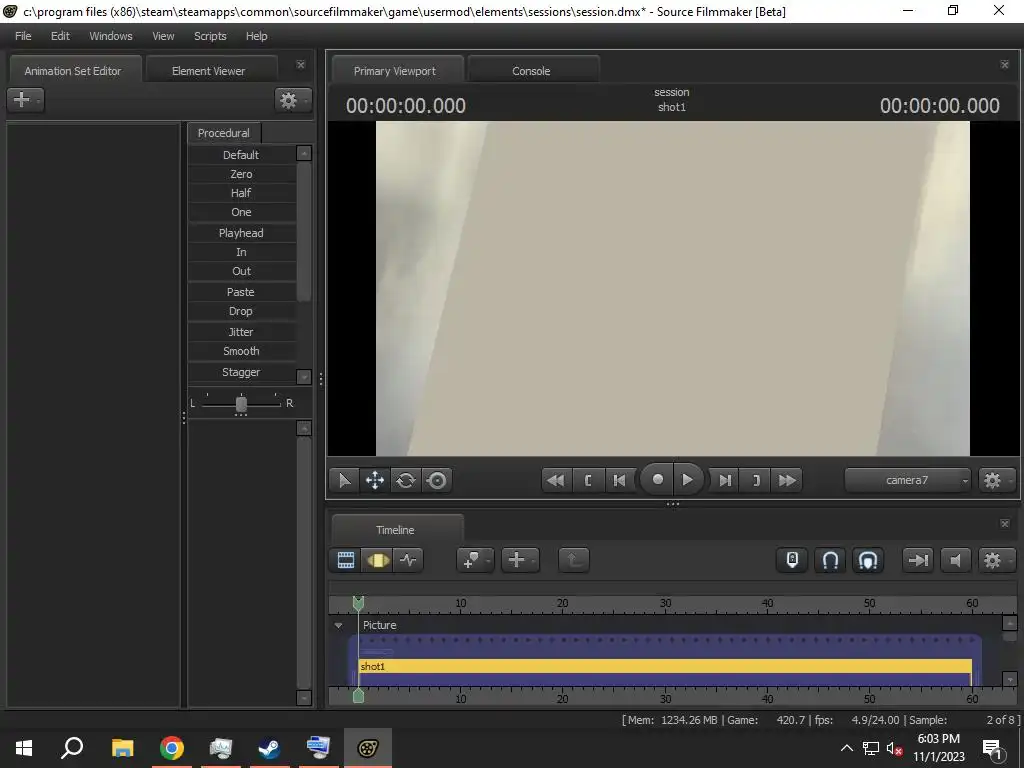The width and height of the screenshot is (1024, 768).
Task: Click the timeline move-up-level arrow button
Action: click(574, 560)
